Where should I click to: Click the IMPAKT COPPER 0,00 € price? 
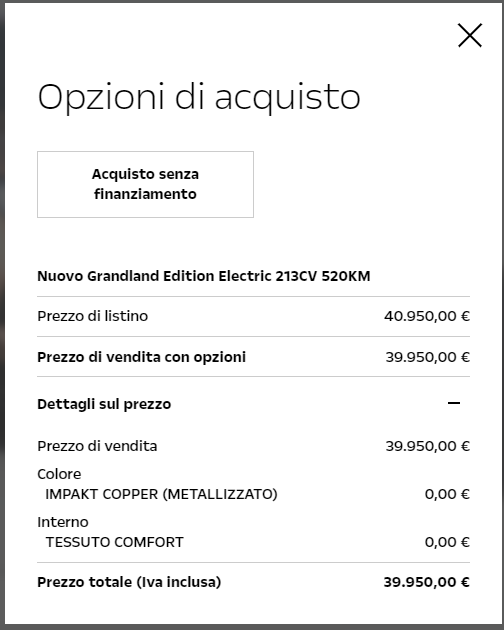(x=447, y=494)
